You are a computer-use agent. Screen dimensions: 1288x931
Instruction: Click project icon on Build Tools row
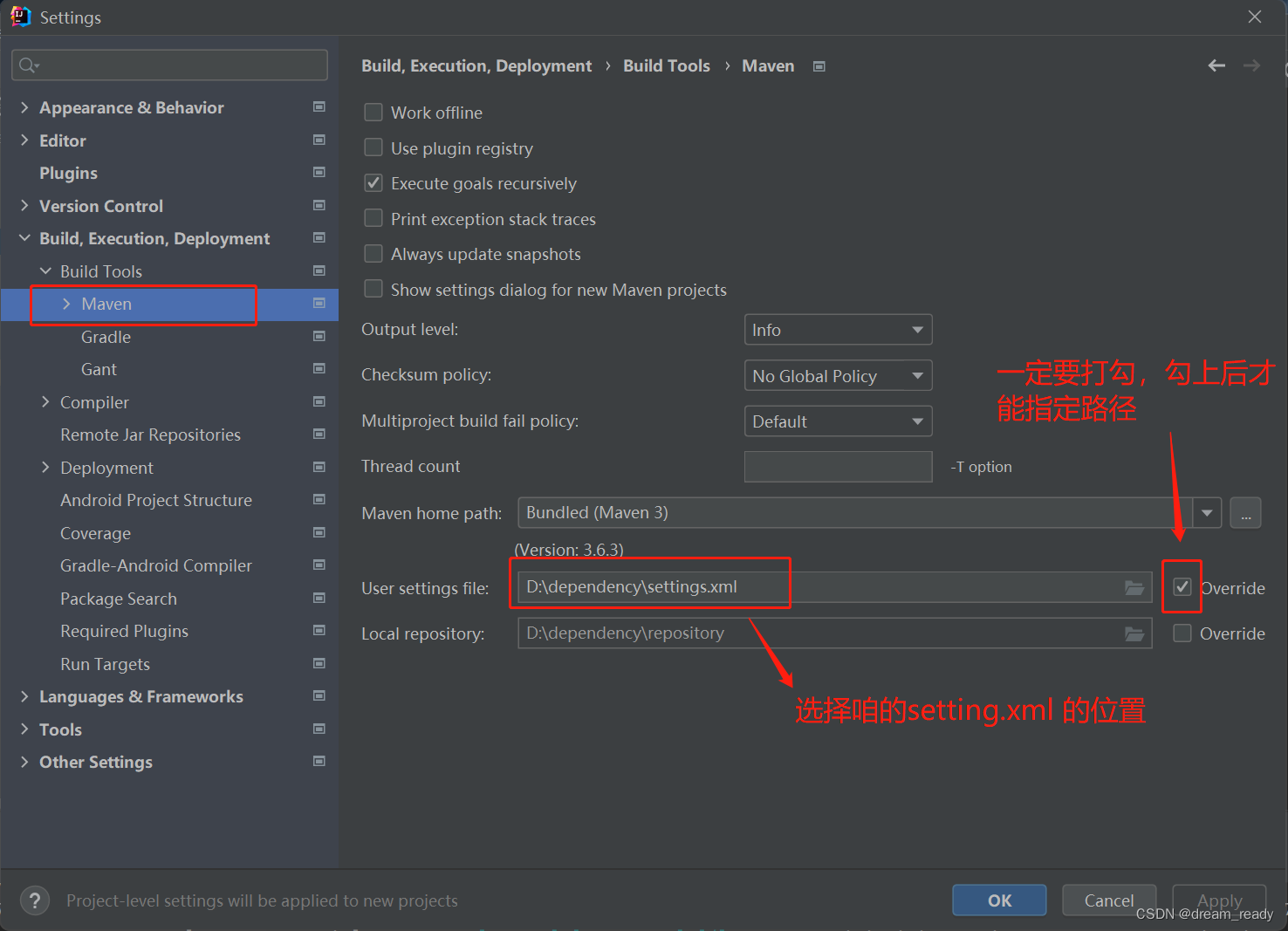point(319,270)
